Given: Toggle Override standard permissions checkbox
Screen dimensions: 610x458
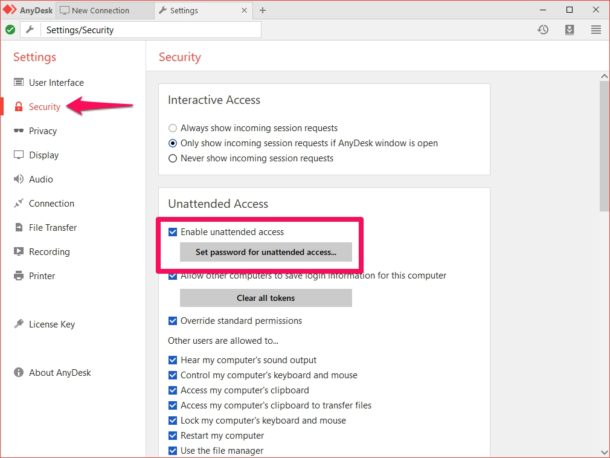Looking at the screenshot, I should [x=172, y=321].
